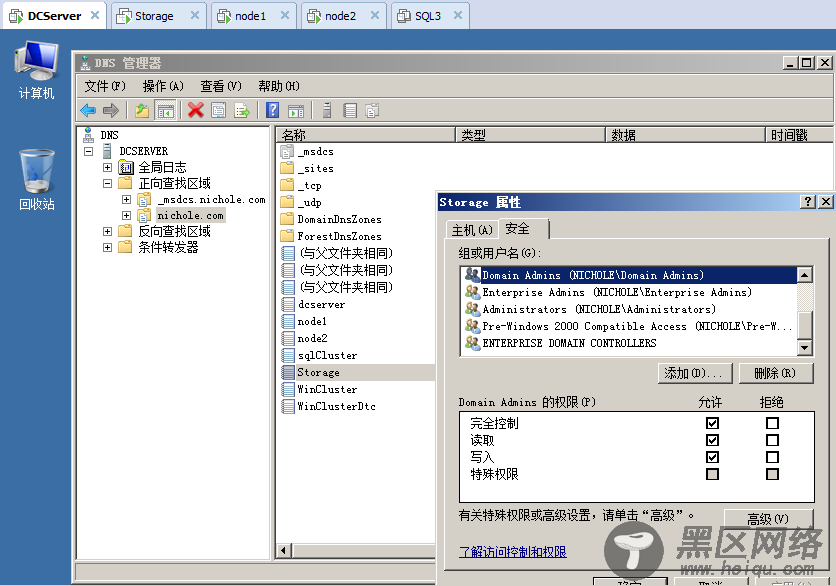
Task: Open the 文件(F) menu
Action: (105, 86)
